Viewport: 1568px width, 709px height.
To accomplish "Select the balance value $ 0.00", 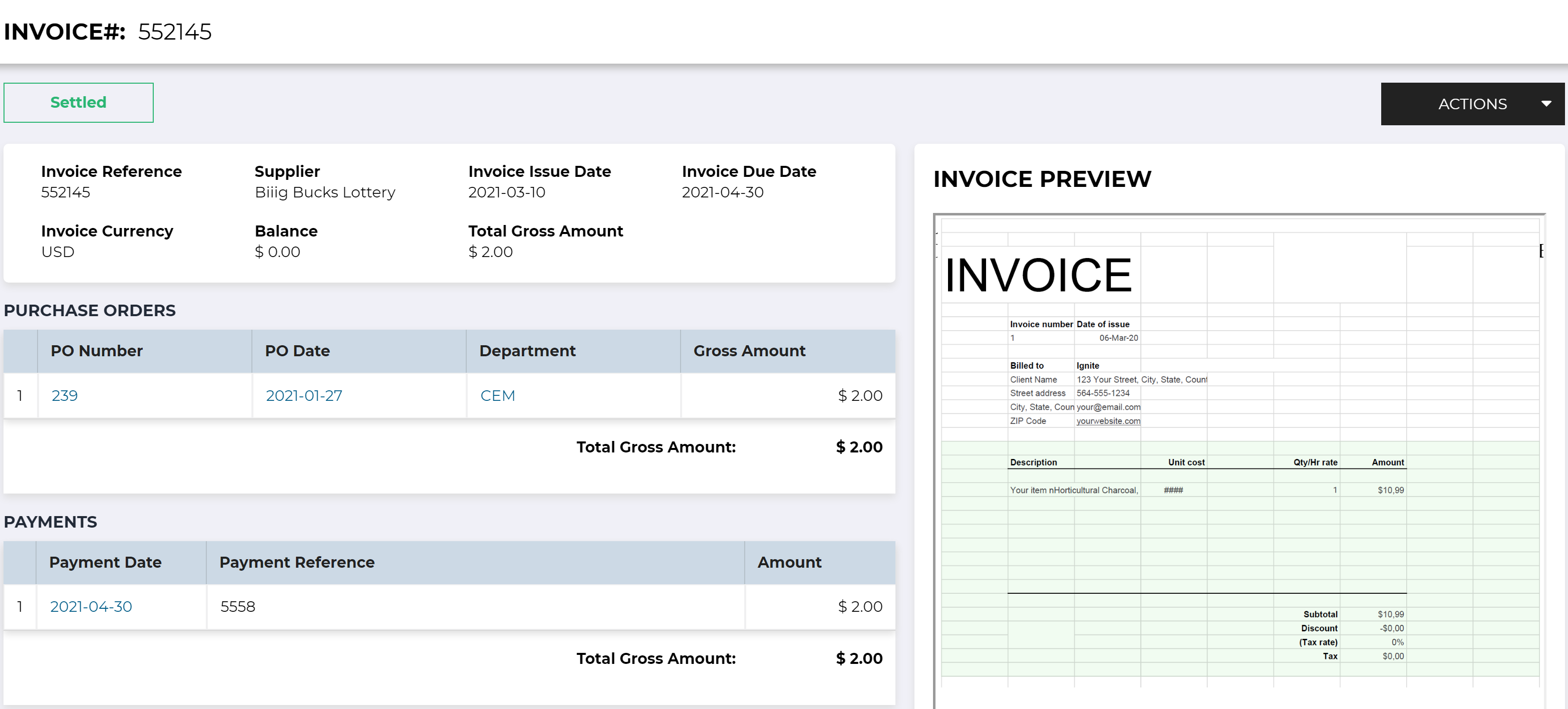I will coord(277,252).
